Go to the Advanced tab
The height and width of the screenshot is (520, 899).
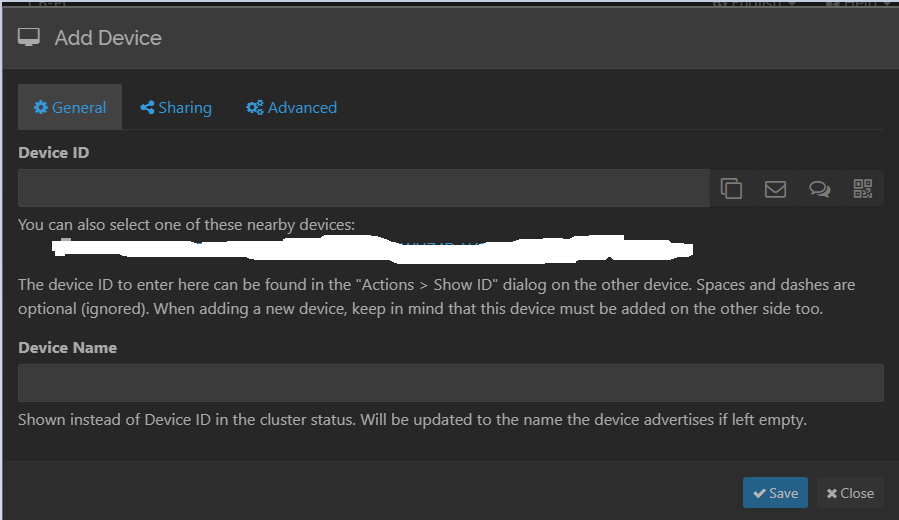pyautogui.click(x=291, y=107)
